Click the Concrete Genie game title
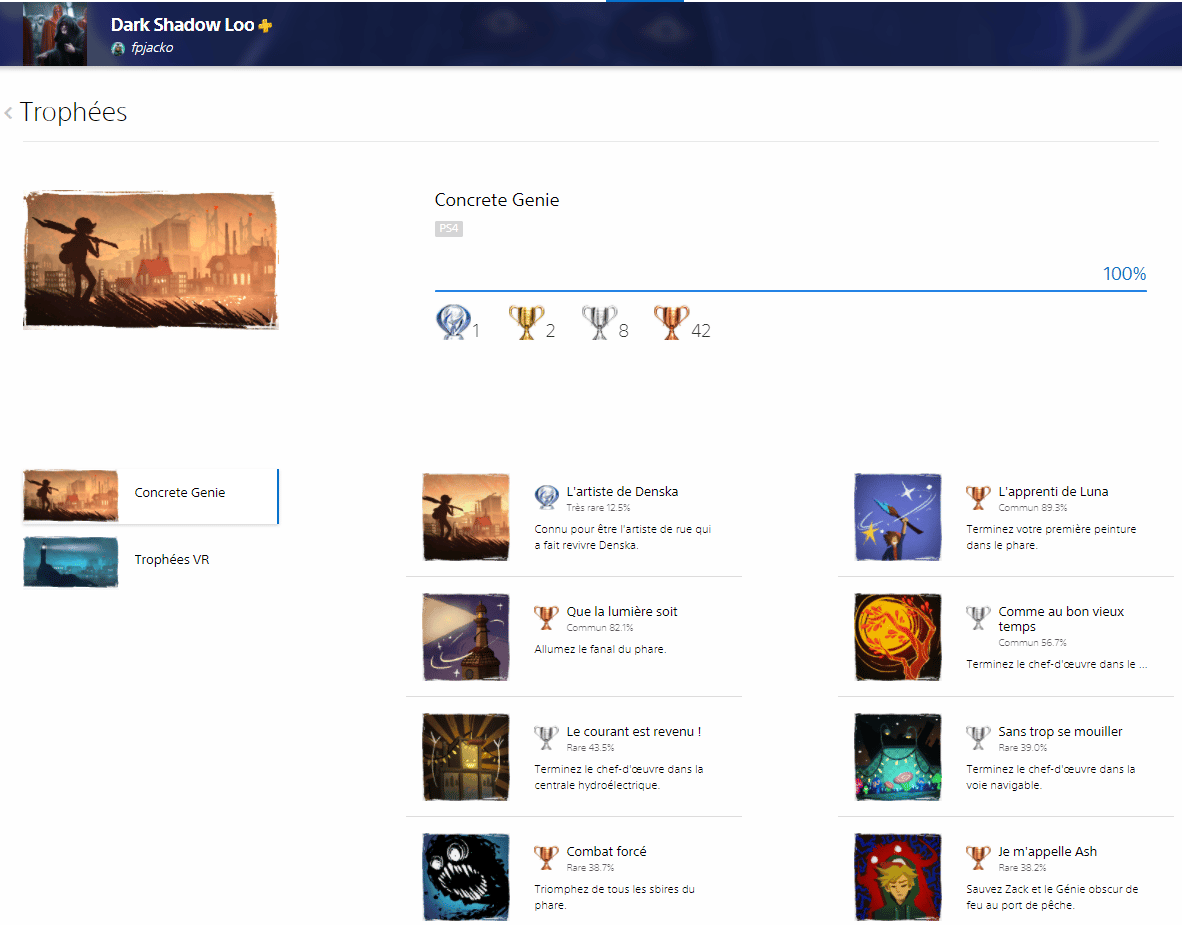1182x925 pixels. coord(497,200)
